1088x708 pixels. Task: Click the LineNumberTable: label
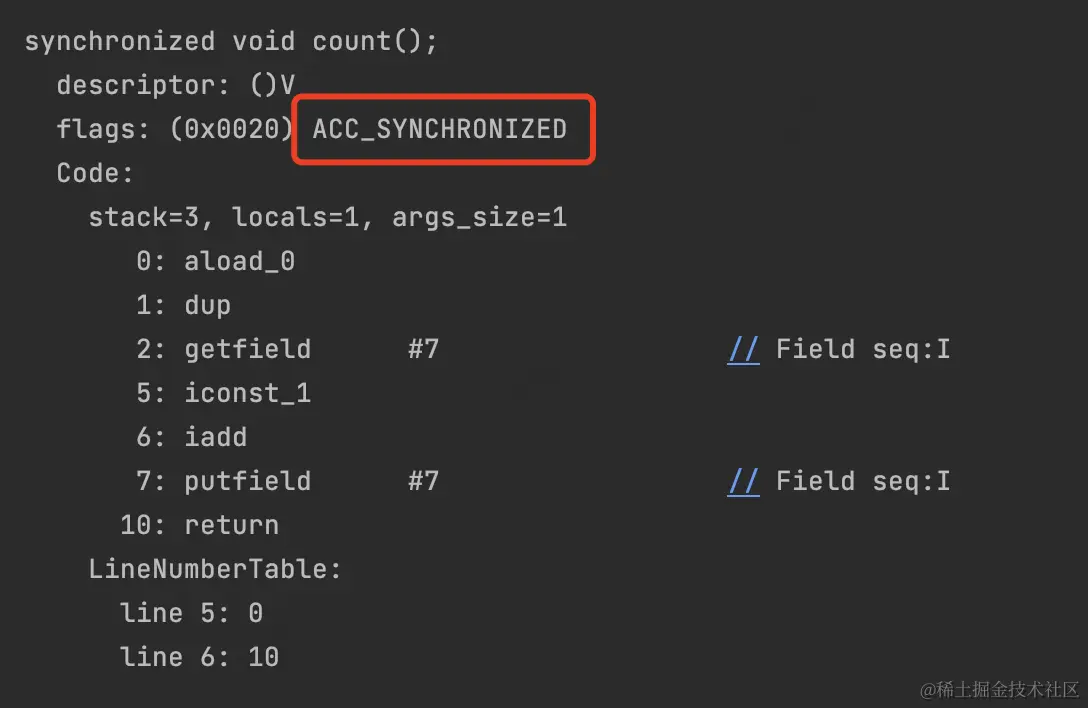click(x=215, y=569)
